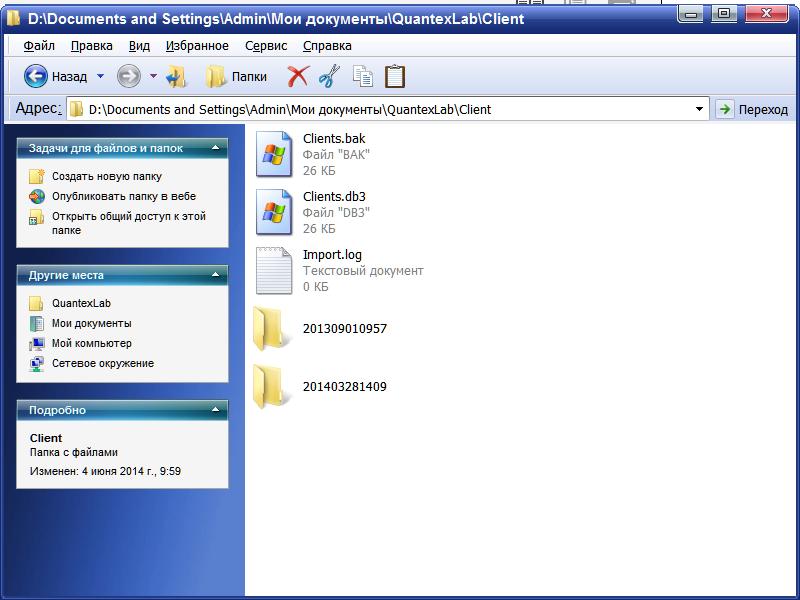Go up one folder level icon
This screenshot has width=800, height=600.
177,77
